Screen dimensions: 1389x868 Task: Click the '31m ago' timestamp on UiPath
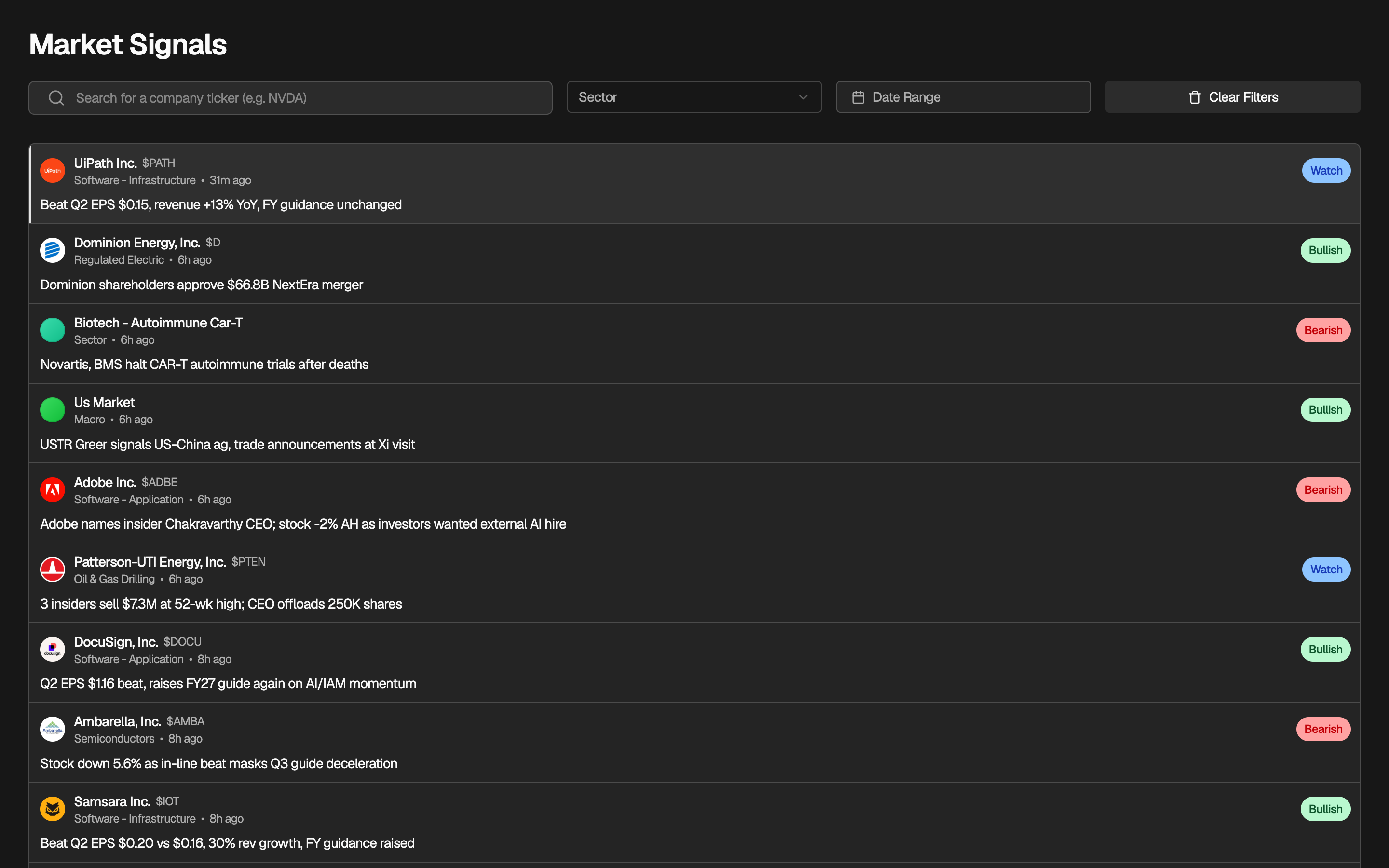[x=230, y=180]
